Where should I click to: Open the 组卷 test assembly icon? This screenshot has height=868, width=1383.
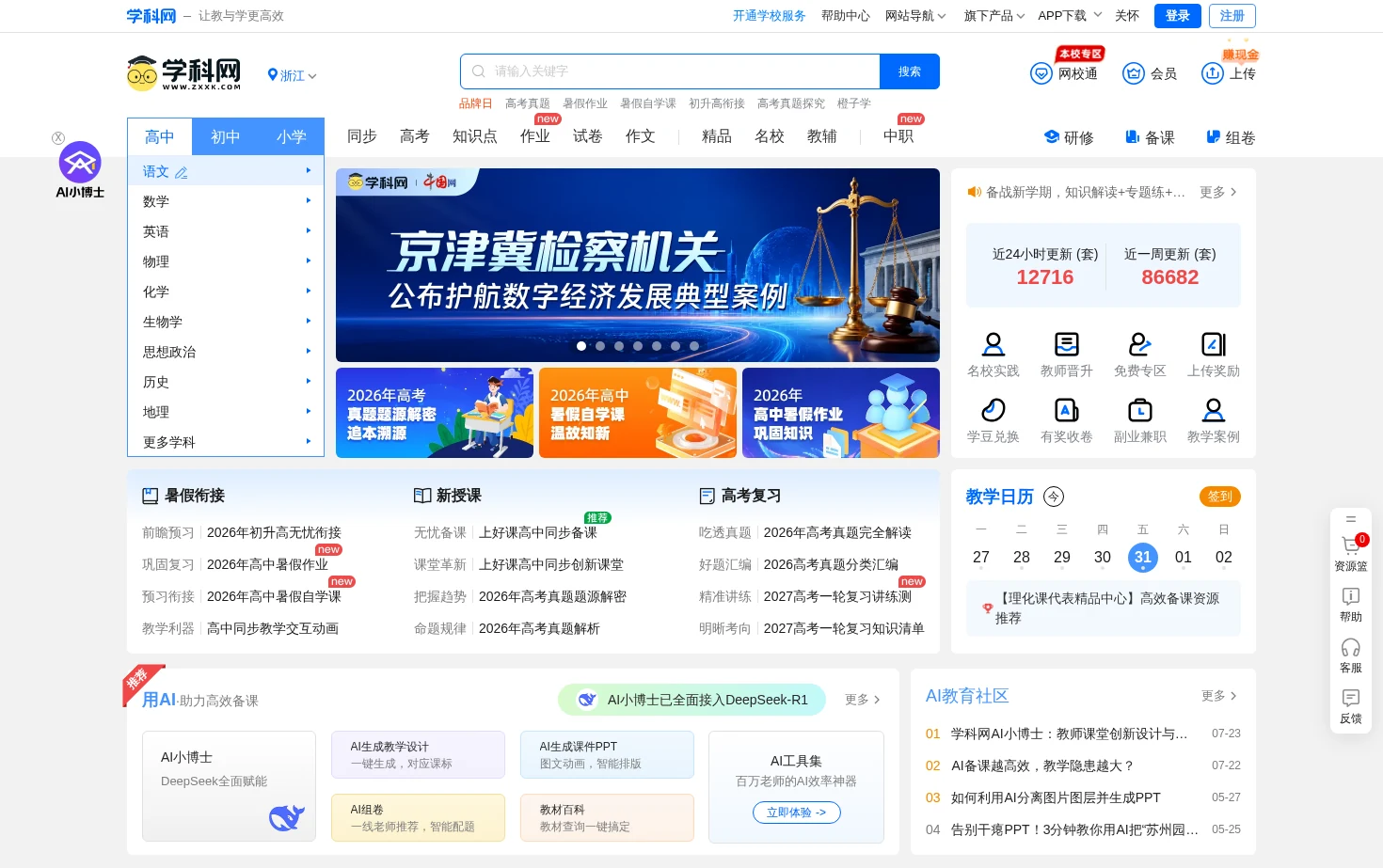1214,137
